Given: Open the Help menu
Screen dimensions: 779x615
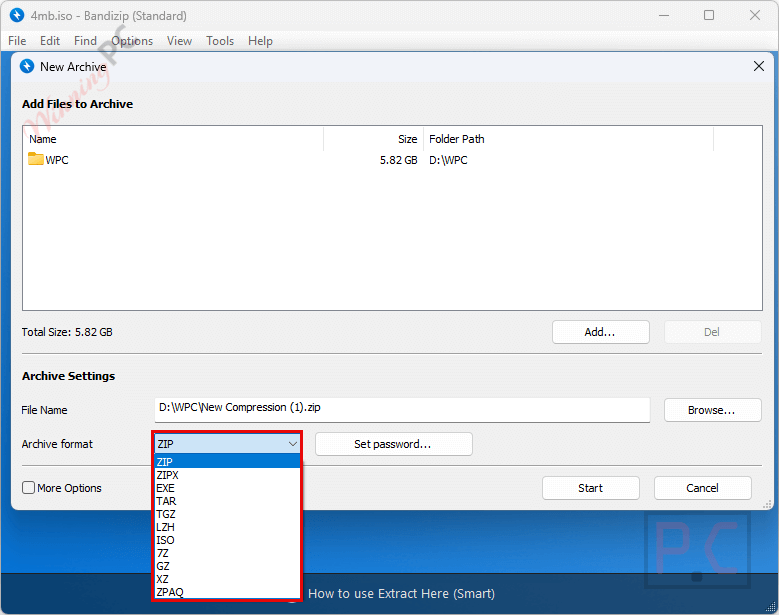Looking at the screenshot, I should click(x=260, y=41).
